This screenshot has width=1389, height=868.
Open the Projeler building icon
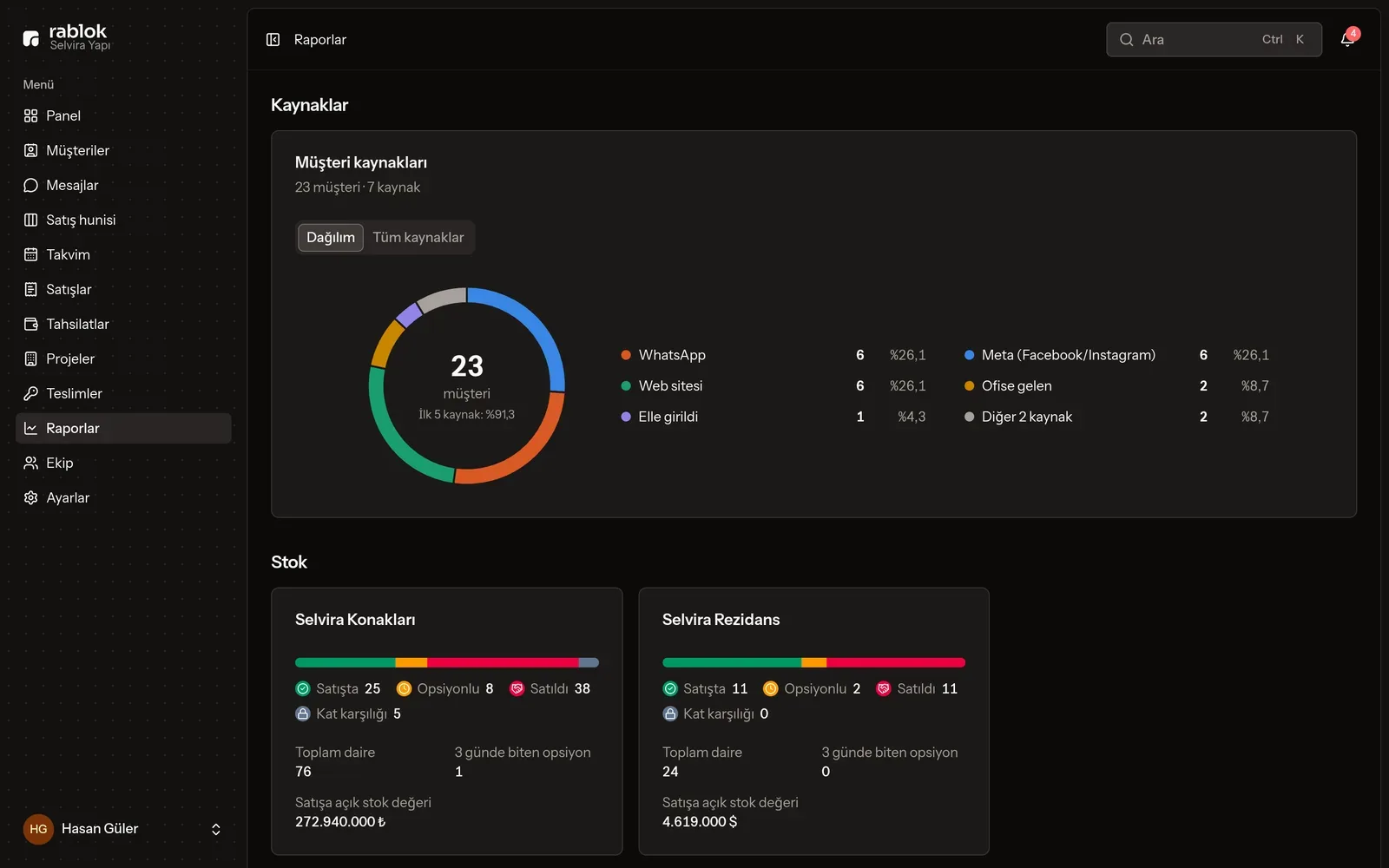pyautogui.click(x=30, y=358)
